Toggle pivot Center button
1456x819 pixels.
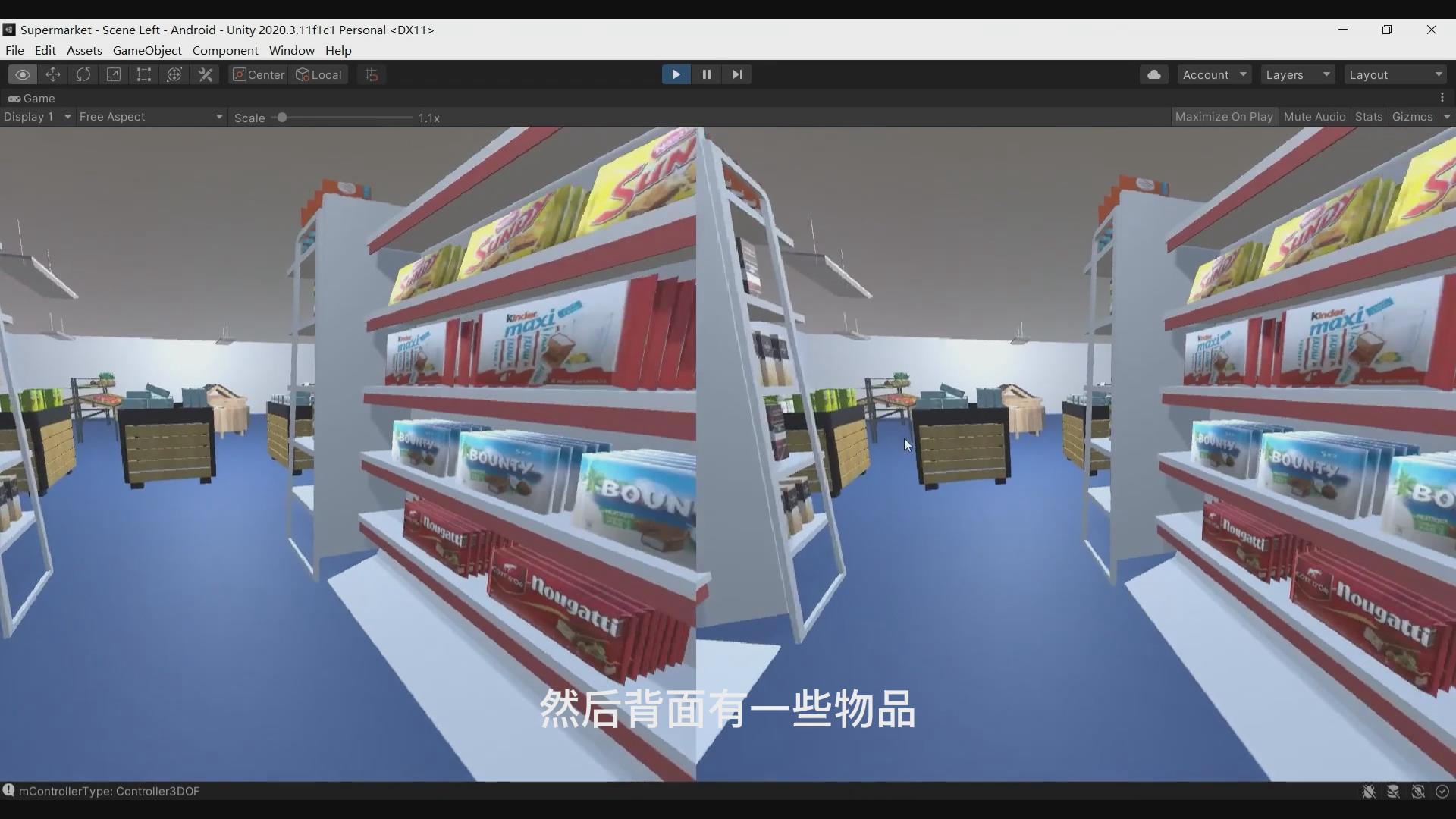[x=259, y=74]
